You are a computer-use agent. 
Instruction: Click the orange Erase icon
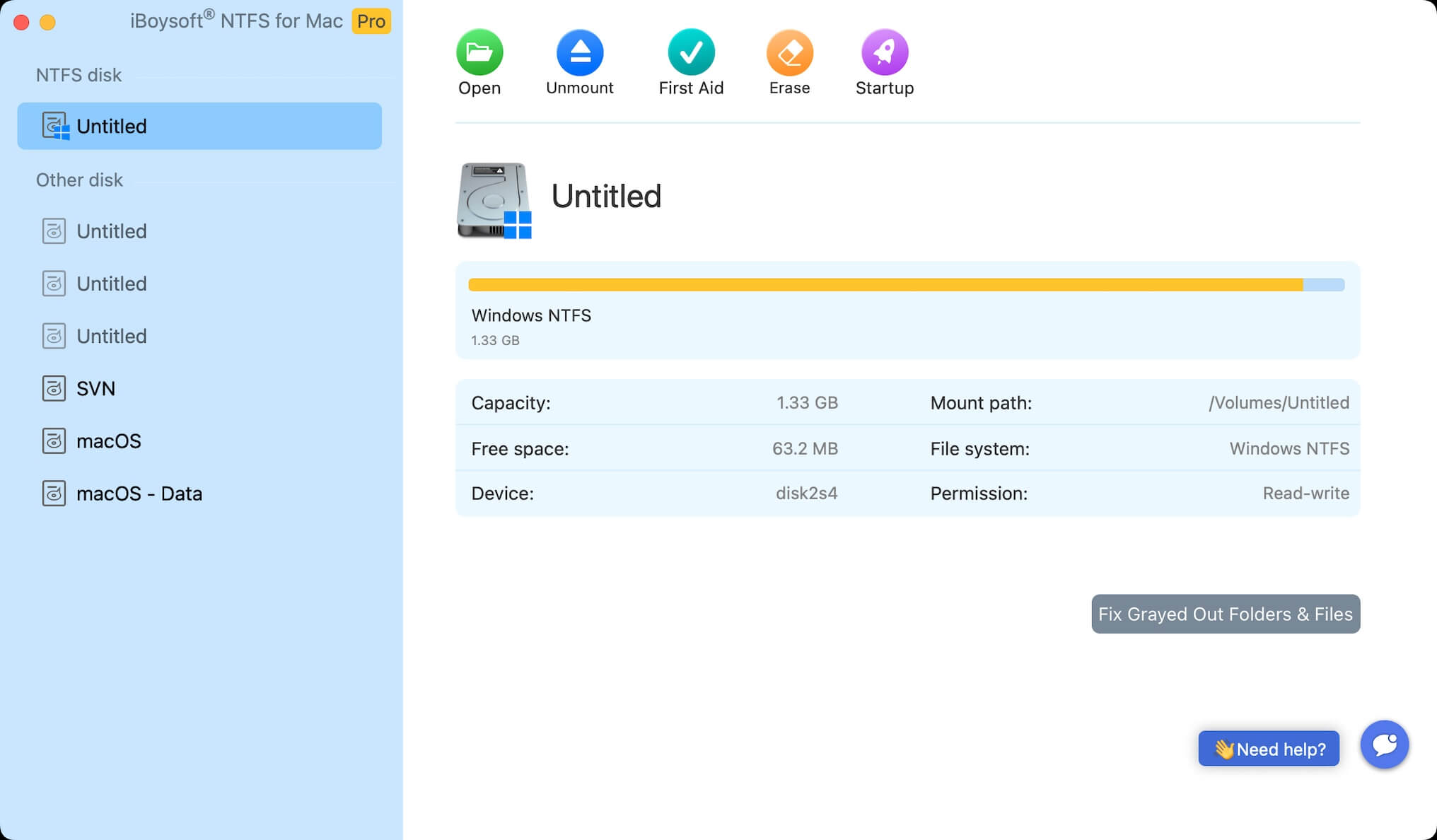(x=789, y=52)
